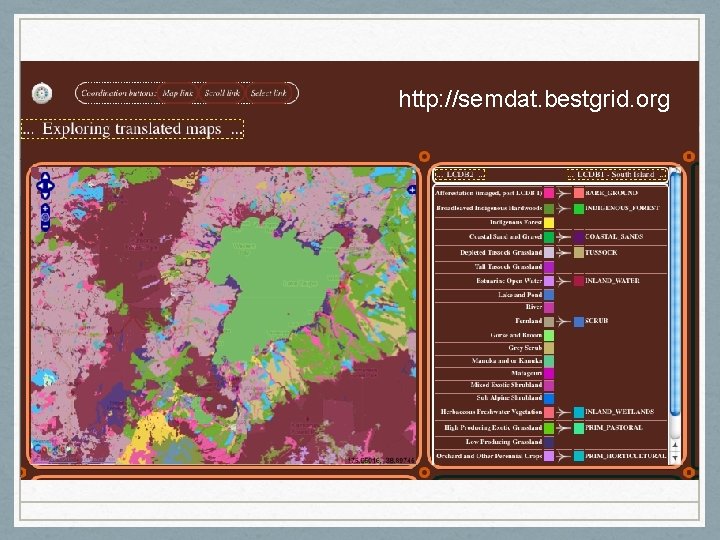Select the SCRUB blue swatch
This screenshot has height=540, width=720.
pos(579,321)
